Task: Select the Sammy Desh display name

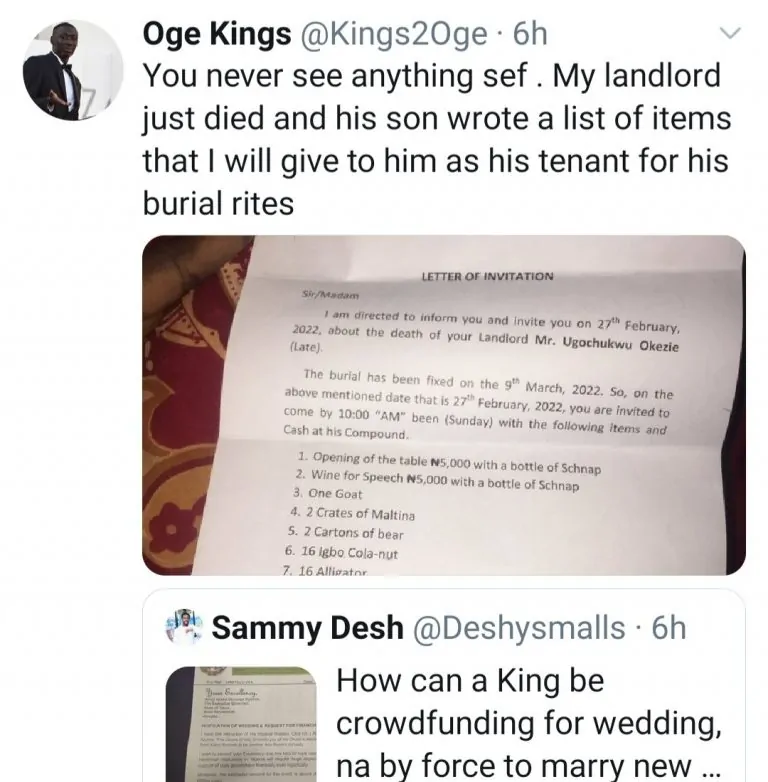Action: click(308, 628)
